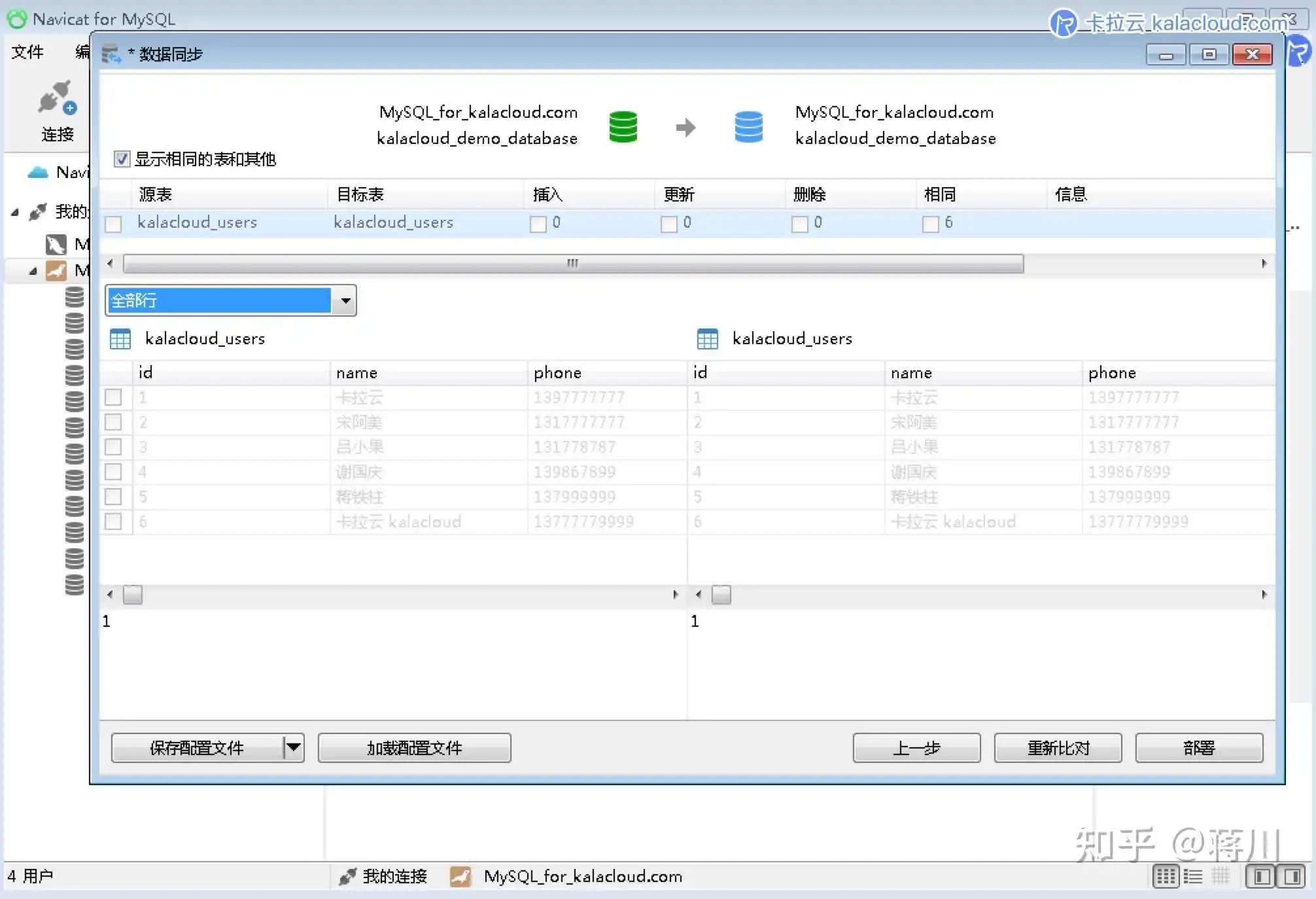Switch to list view icon in status bar
This screenshot has width=1316, height=899.
pos(1193,876)
